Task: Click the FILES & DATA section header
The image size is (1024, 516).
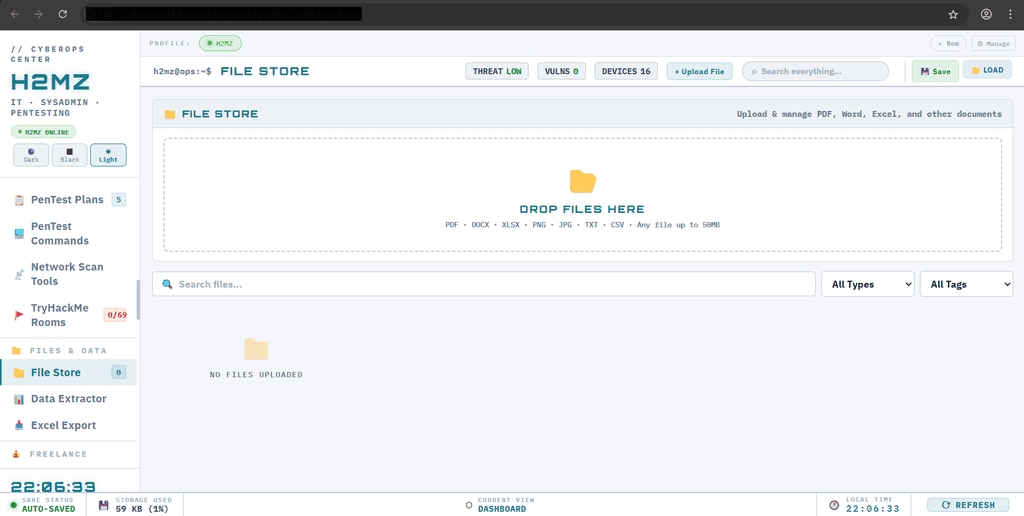Action: [x=68, y=351]
